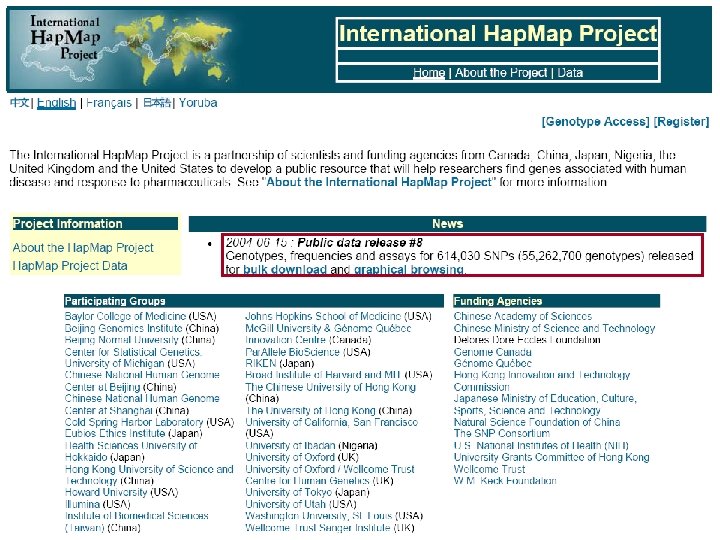Viewport: 720px width, 540px height.
Task: Open Cold Spring Harbor Laboratory link
Action: click(134, 422)
